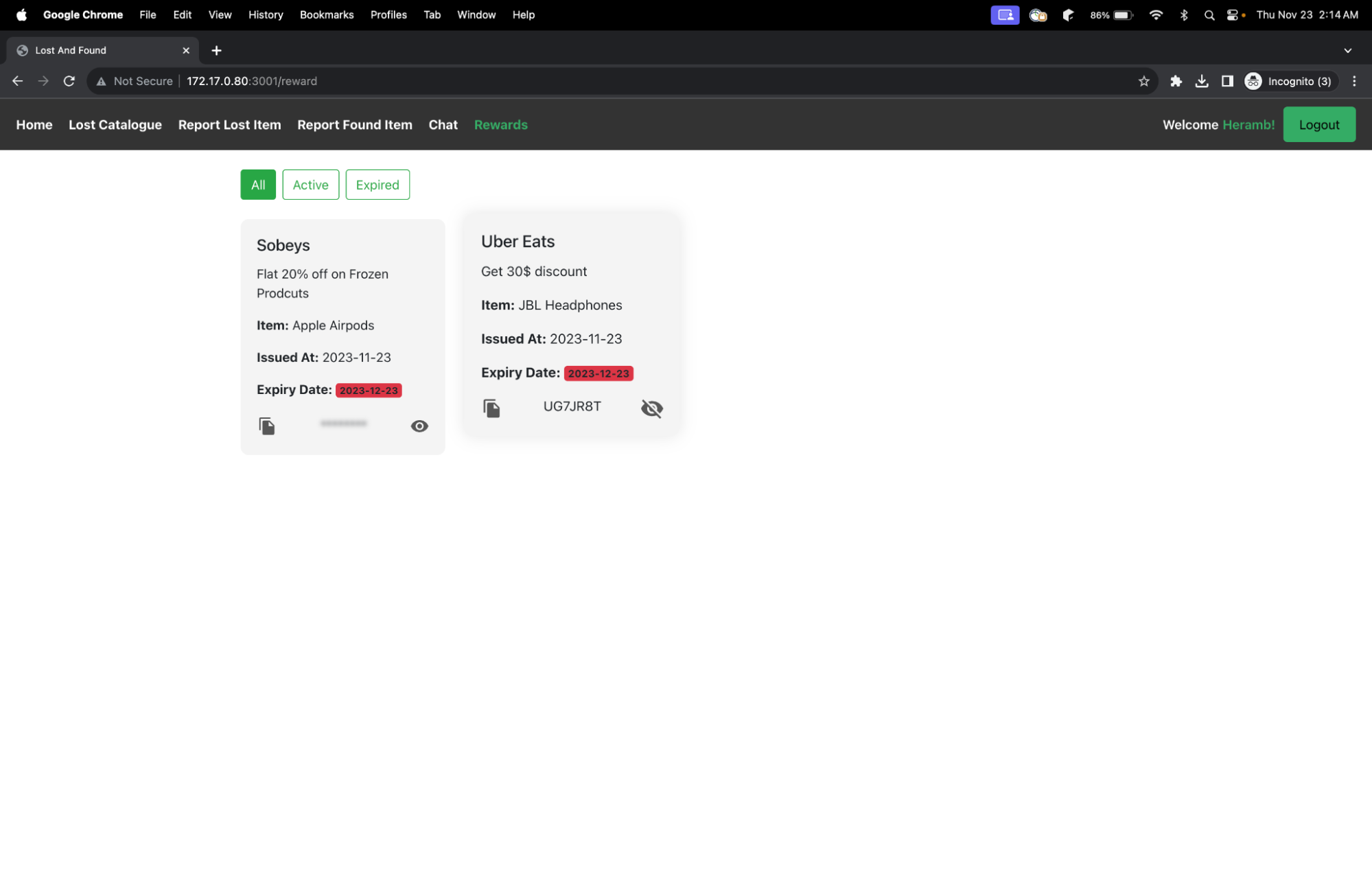
Task: Toggle visibility of Sobeys coupon code
Action: point(419,426)
